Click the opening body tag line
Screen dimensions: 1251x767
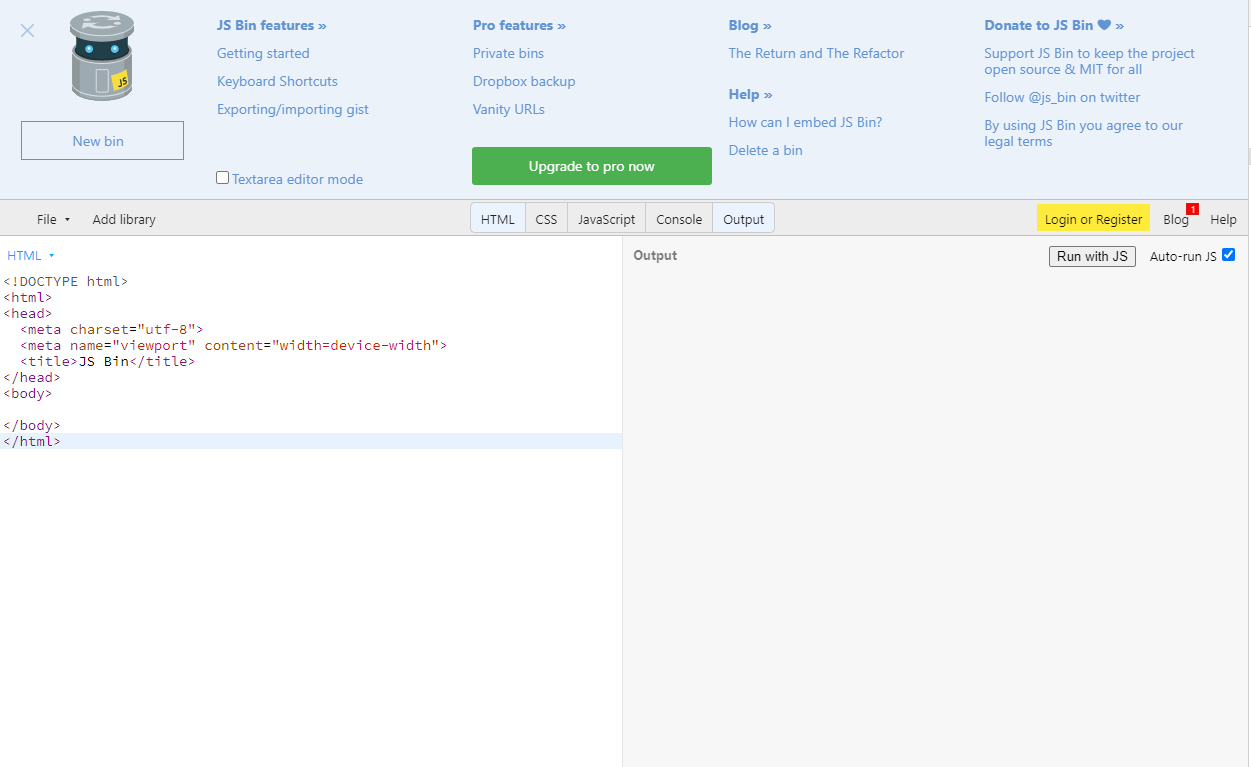pos(28,393)
